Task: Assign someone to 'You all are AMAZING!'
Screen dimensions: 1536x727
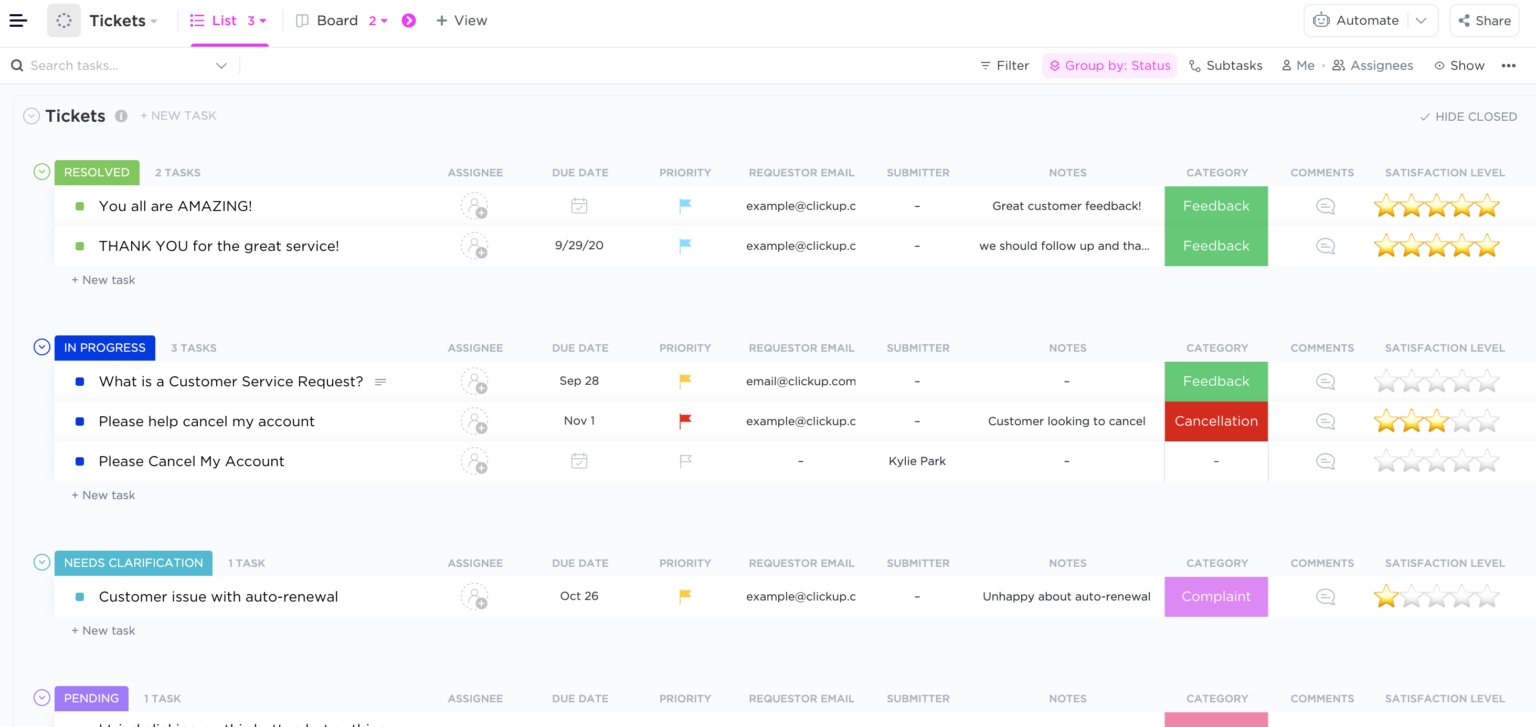Action: coord(475,205)
